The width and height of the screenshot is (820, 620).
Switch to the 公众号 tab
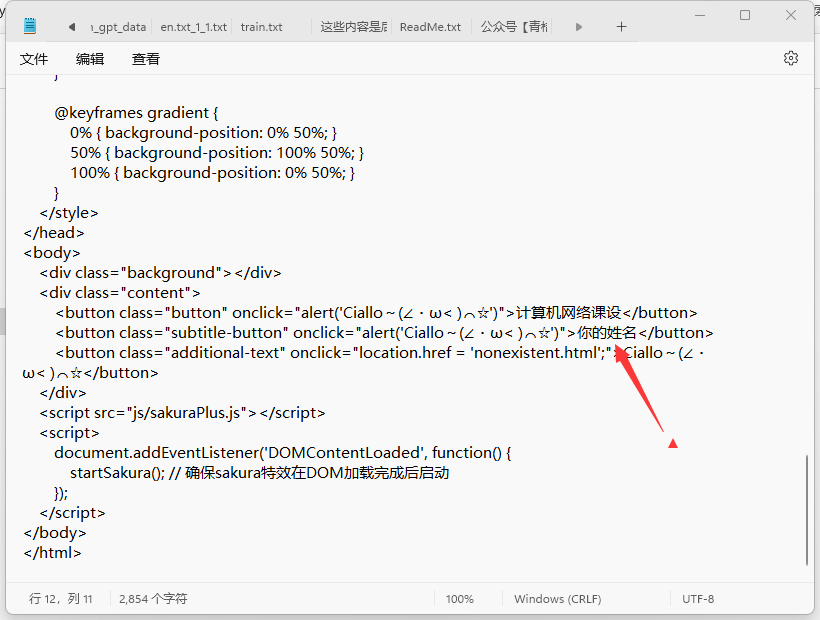click(514, 27)
